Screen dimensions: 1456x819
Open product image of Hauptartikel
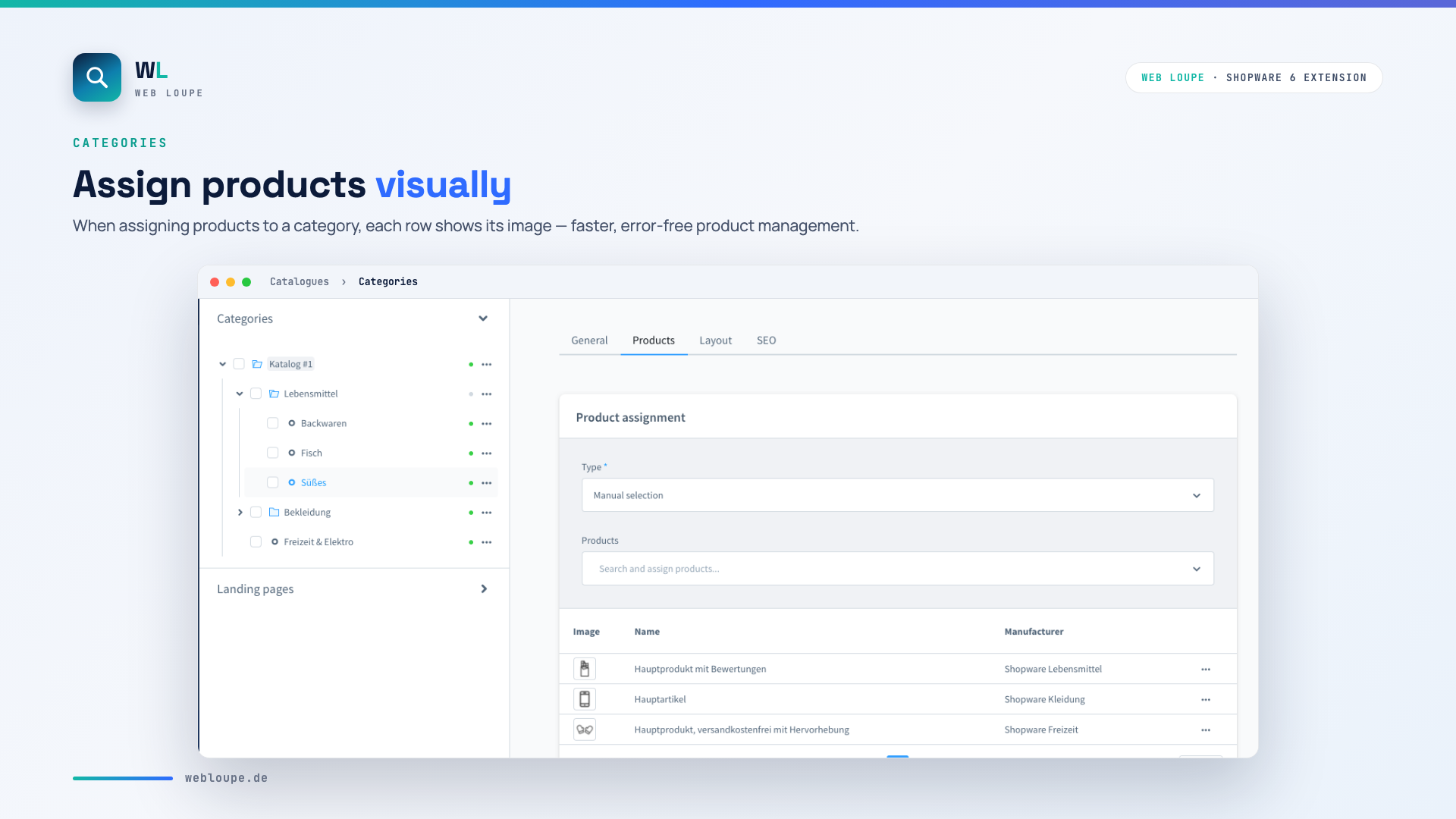585,699
